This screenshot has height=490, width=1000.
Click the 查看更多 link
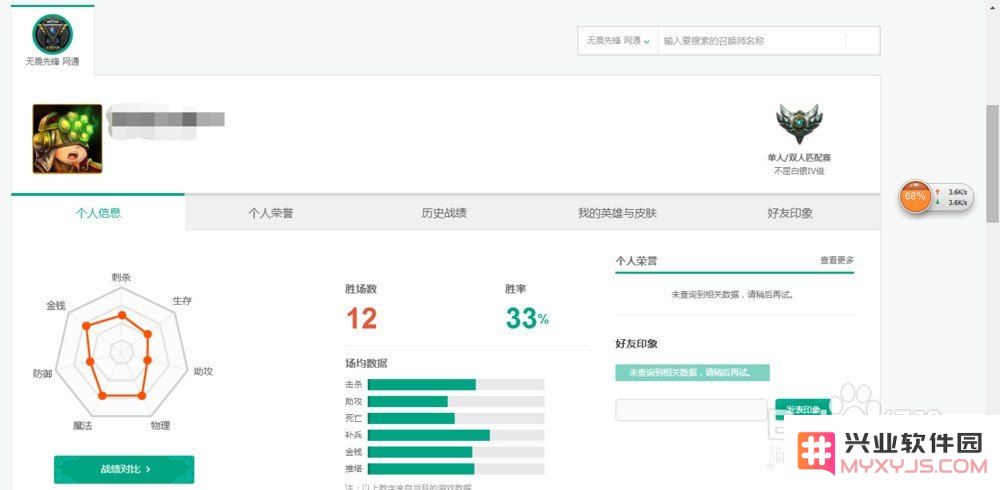coord(837,260)
